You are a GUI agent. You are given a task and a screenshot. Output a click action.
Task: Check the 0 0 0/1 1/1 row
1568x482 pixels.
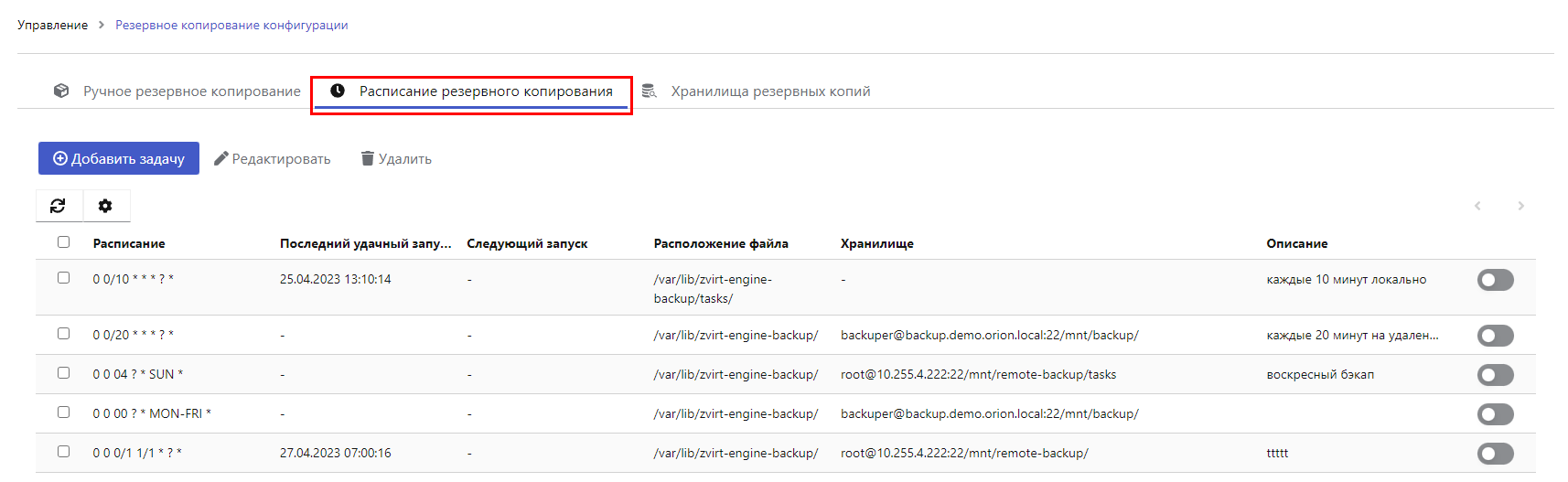(x=63, y=452)
